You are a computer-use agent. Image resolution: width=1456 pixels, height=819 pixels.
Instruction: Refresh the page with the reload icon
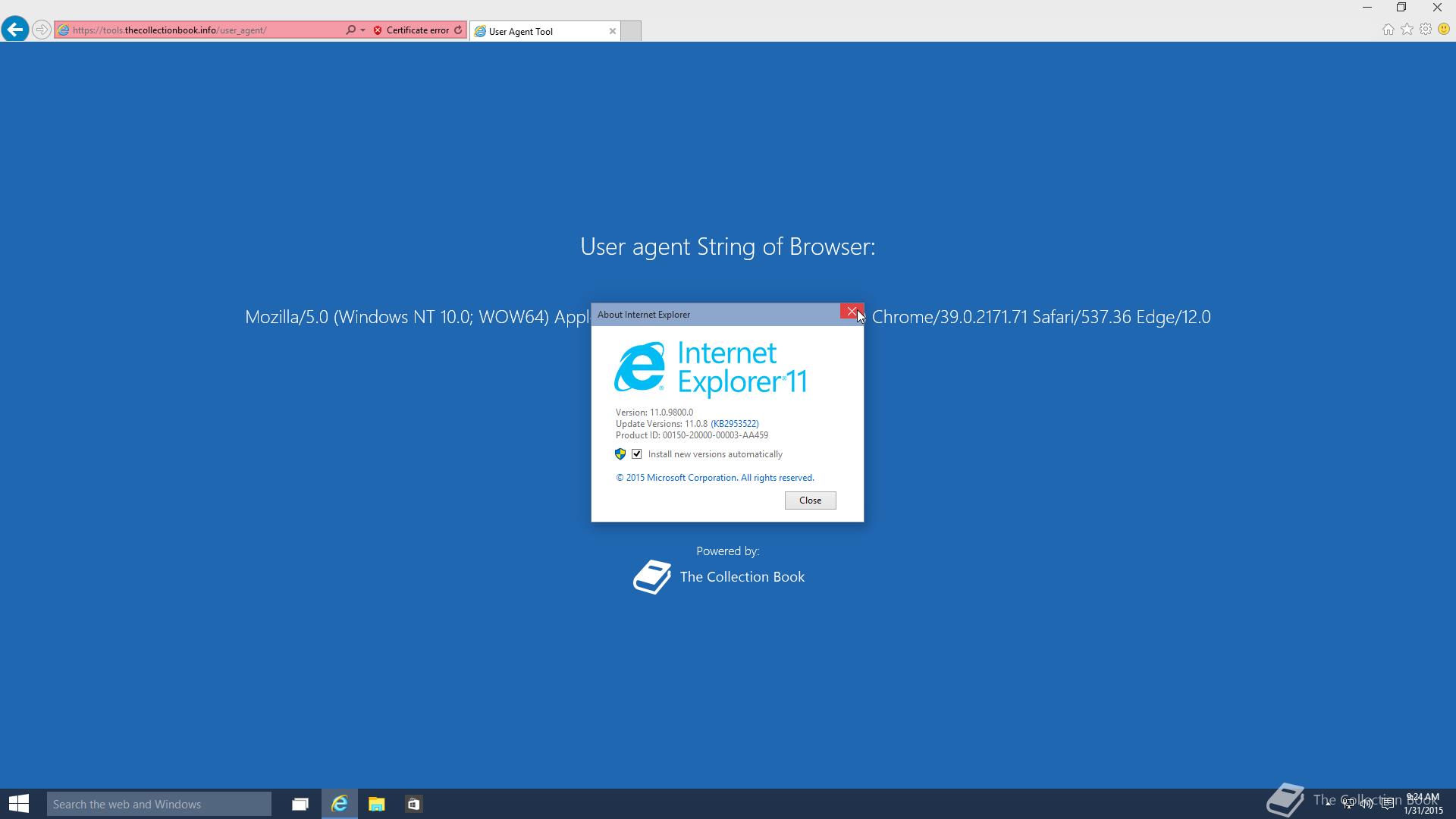[458, 30]
